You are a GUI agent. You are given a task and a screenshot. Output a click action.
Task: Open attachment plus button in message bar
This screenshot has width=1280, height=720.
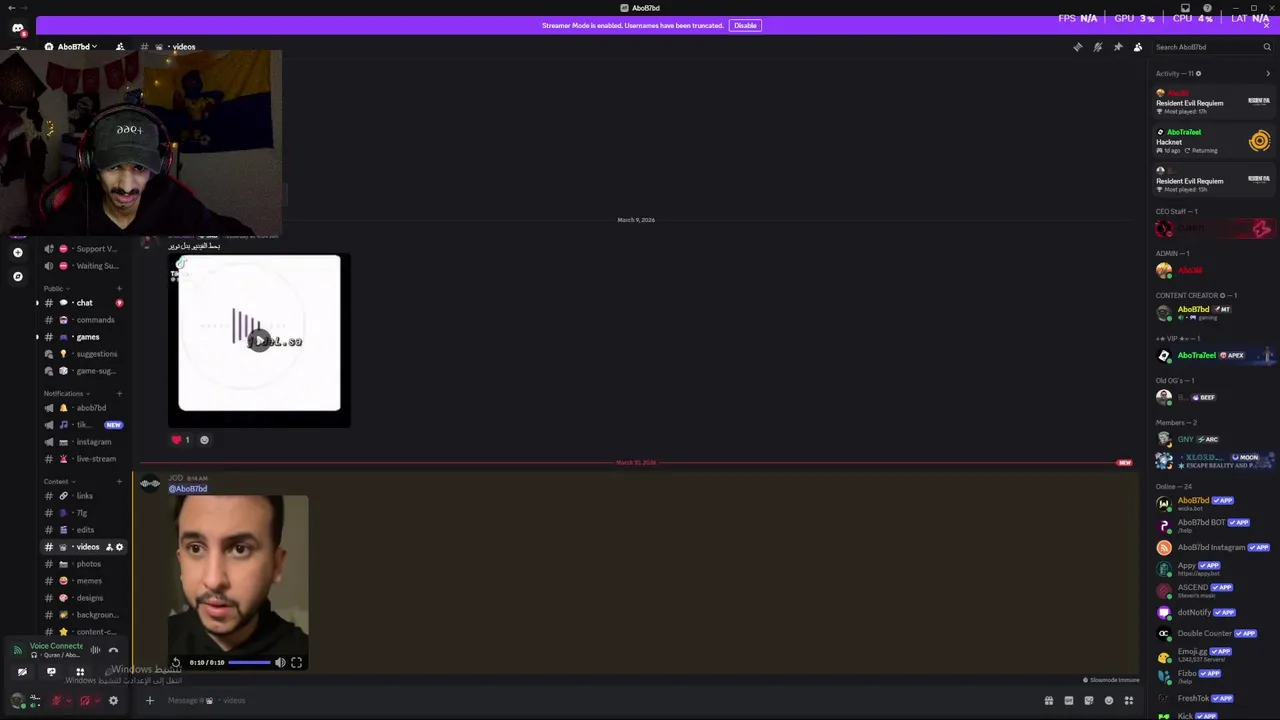tap(150, 701)
